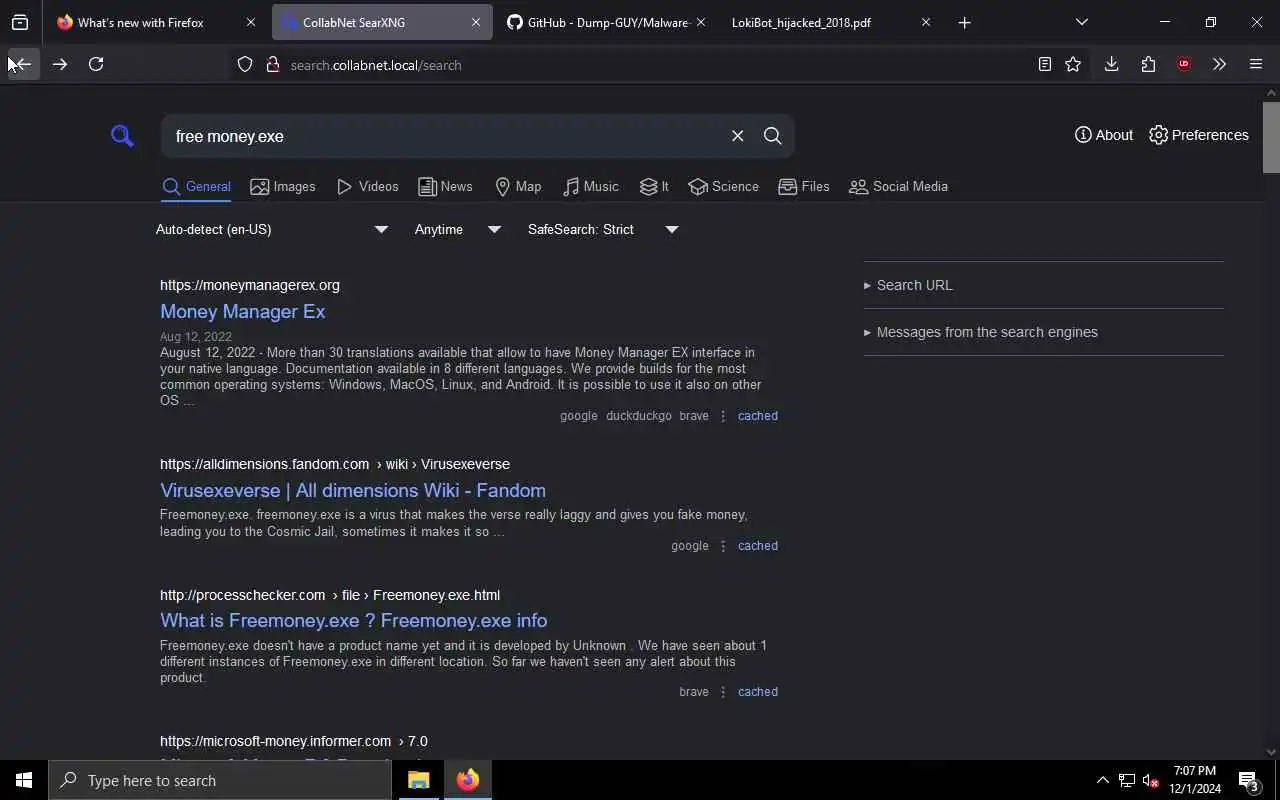Viewport: 1280px width, 800px height.
Task: Open Preferences settings
Action: click(x=1199, y=135)
